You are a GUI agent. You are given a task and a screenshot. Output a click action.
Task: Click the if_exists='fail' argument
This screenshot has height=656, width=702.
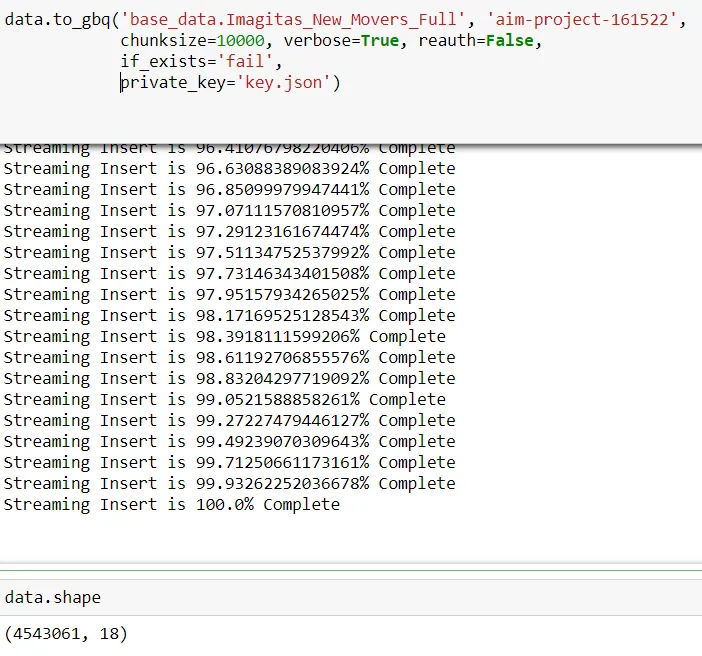(197, 61)
